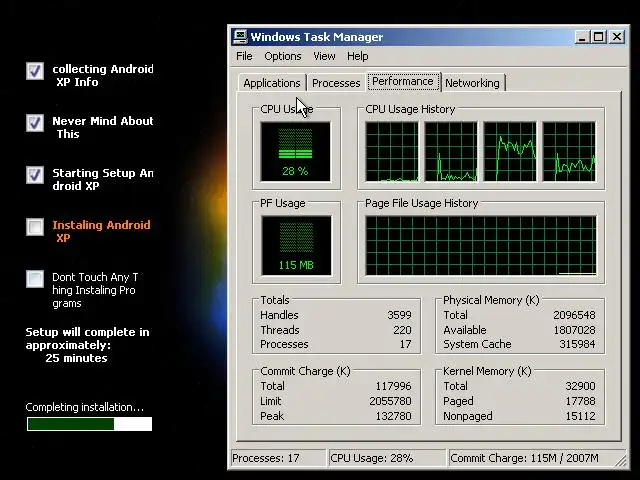Viewport: 640px width, 480px height.
Task: Toggle the 'collecting Android XP Info' checkbox
Action: click(x=35, y=71)
